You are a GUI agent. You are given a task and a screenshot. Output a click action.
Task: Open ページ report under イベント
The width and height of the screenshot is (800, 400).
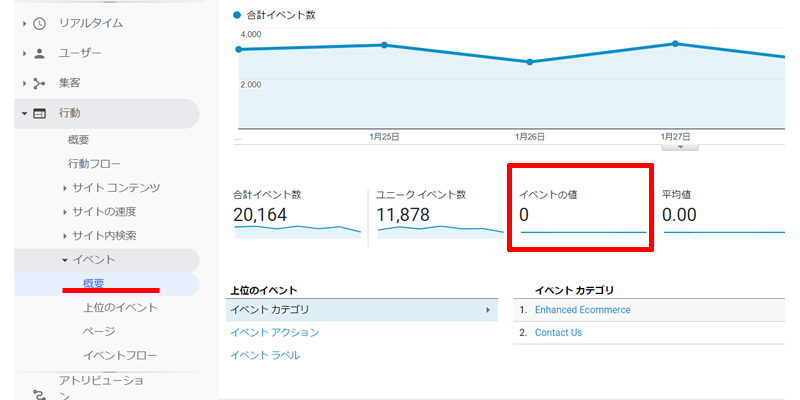point(99,332)
